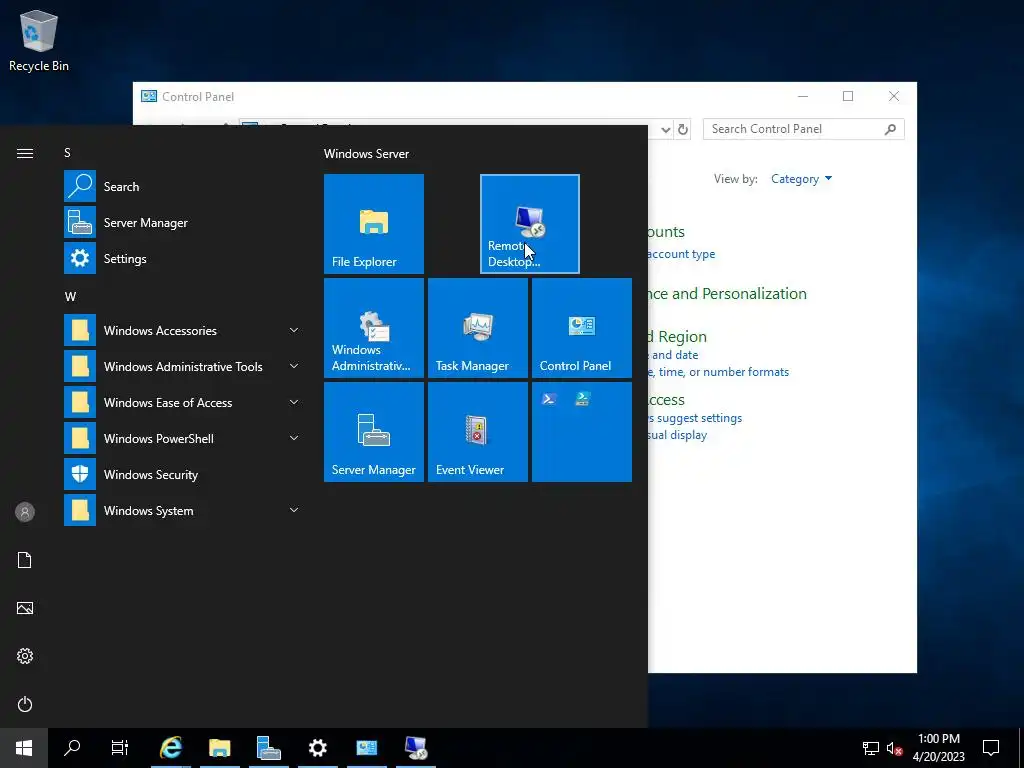Open Search from the Start app list

click(183, 187)
